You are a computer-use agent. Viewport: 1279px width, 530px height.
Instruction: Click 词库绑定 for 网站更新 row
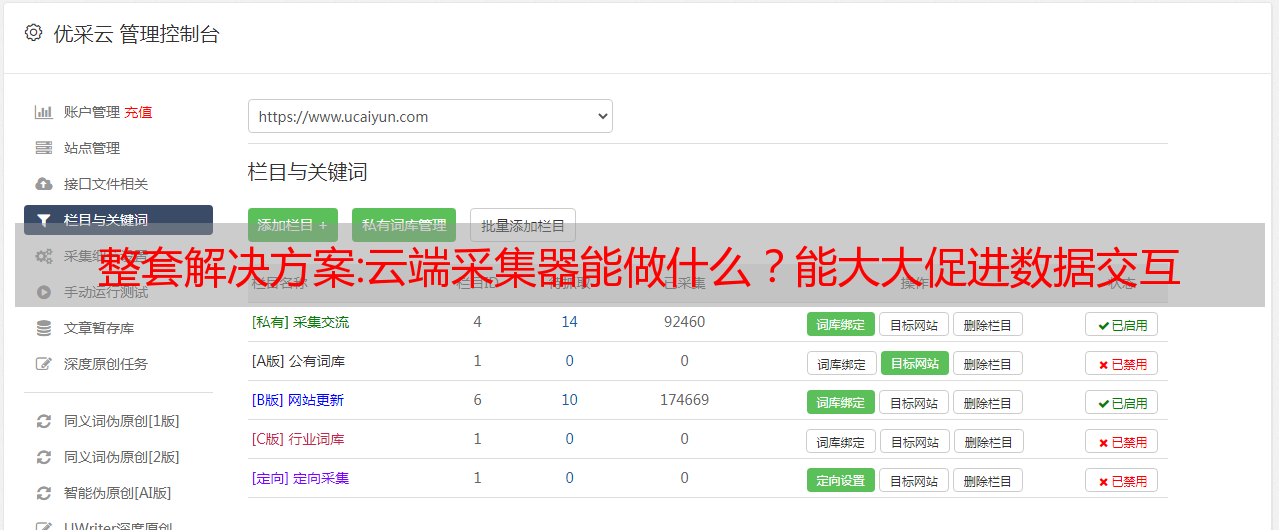(x=841, y=402)
